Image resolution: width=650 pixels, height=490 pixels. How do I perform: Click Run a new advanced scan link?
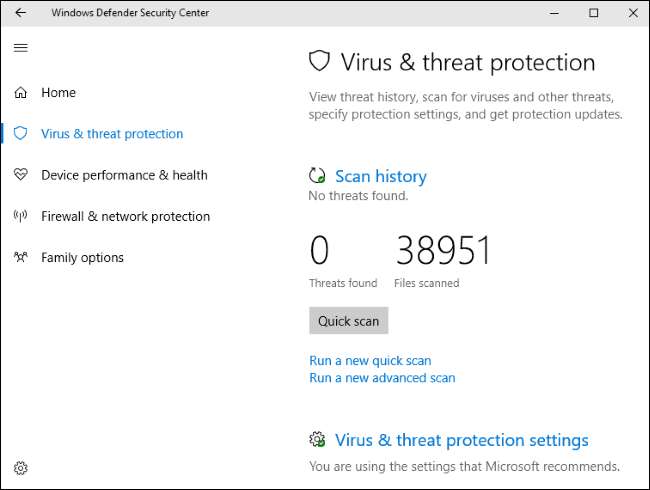[382, 378]
